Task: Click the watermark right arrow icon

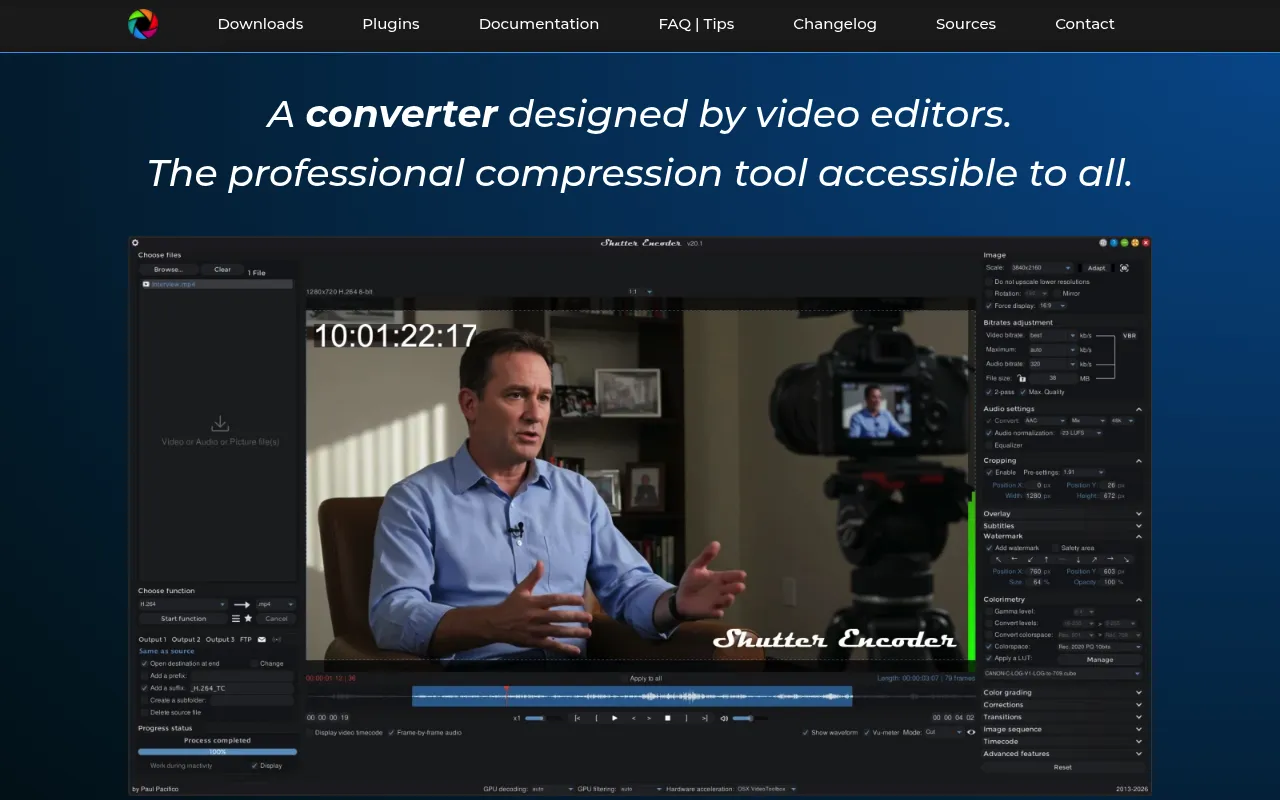Action: pyautogui.click(x=1110, y=559)
